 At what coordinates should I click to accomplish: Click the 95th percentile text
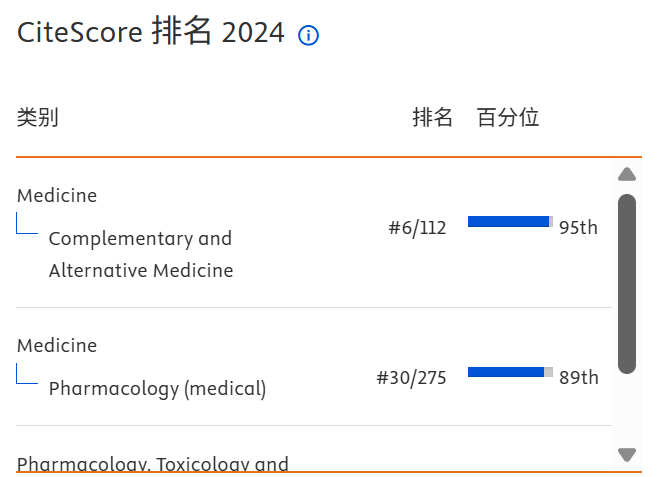(578, 228)
